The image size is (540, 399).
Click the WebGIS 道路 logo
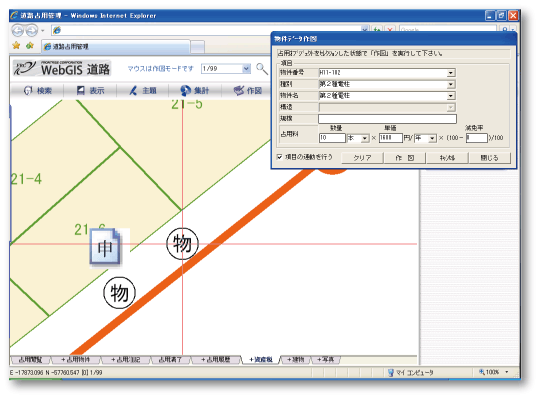point(62,69)
